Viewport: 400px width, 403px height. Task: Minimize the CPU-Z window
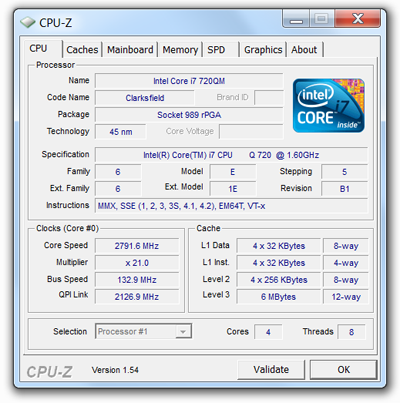pos(296,19)
